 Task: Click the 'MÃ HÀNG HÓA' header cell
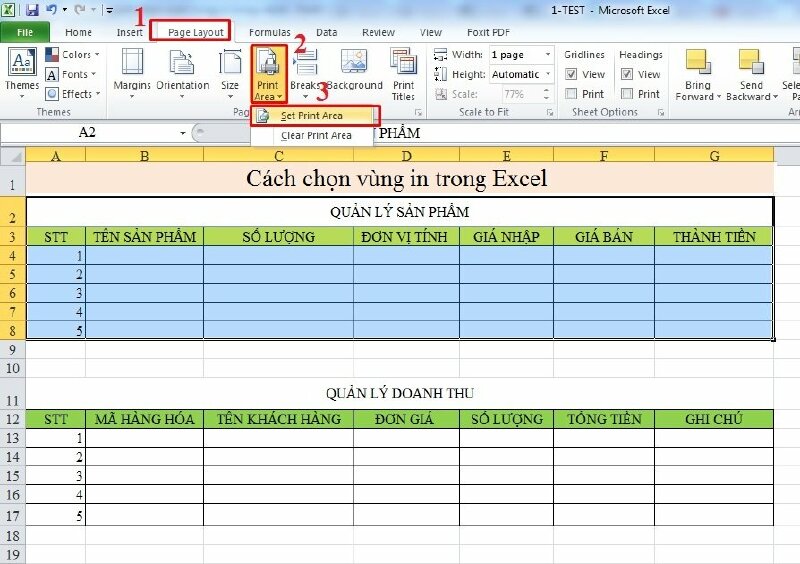click(x=144, y=419)
